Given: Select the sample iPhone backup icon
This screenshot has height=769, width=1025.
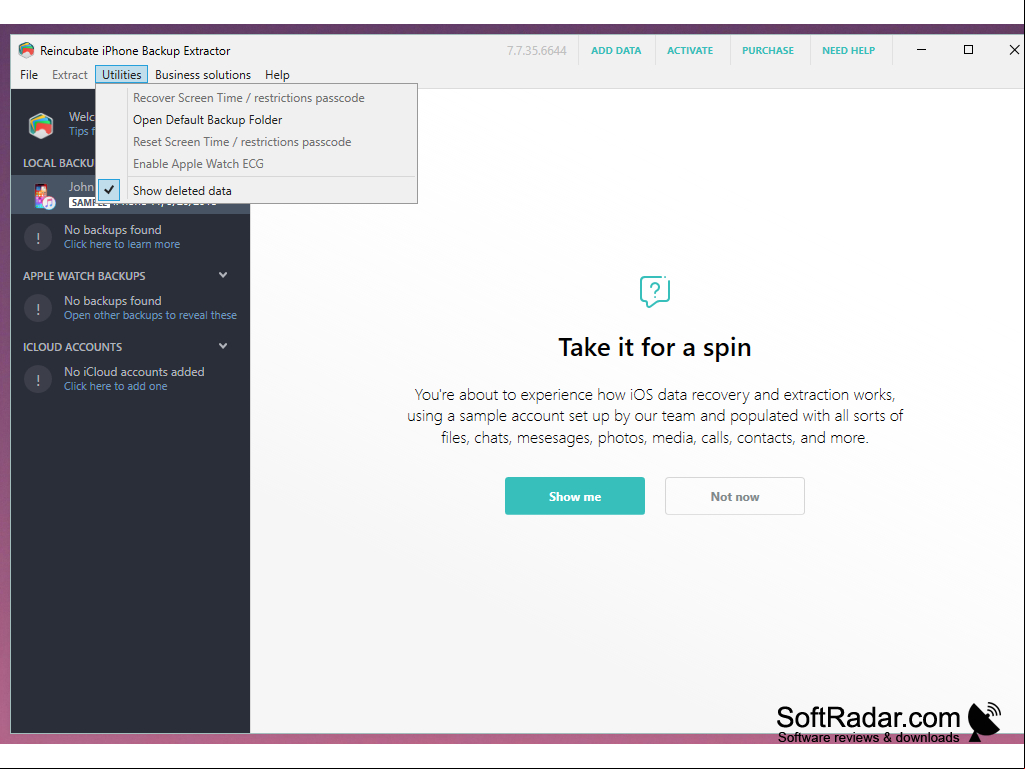Looking at the screenshot, I should [44, 196].
